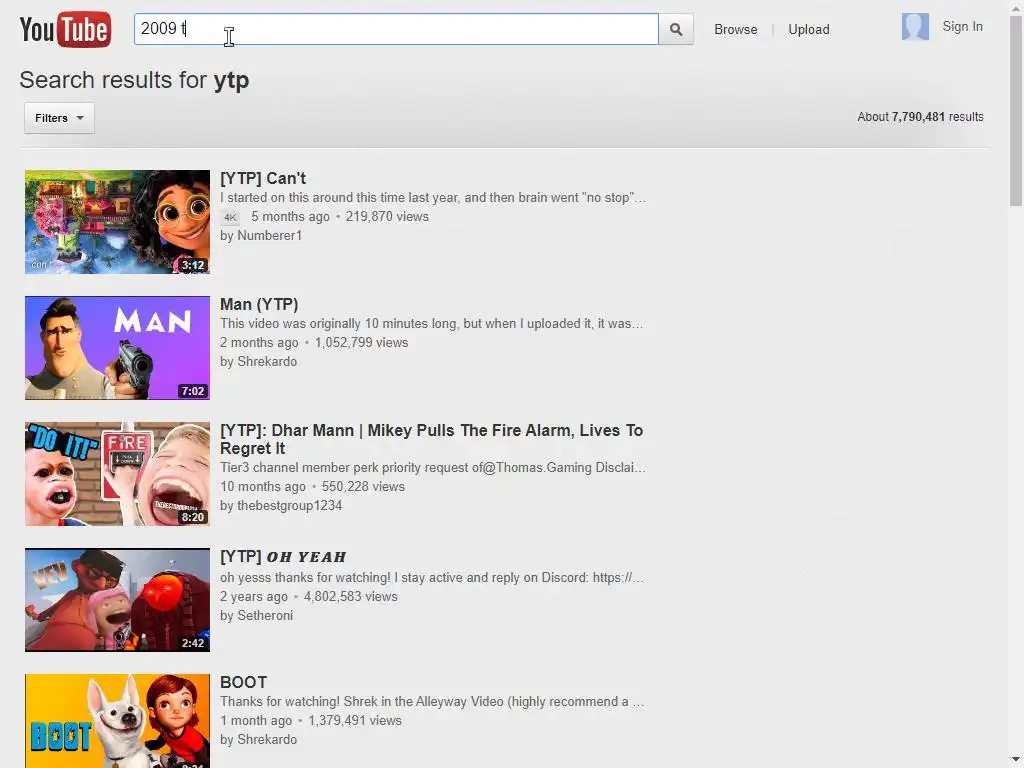Viewport: 1024px width, 768px height.
Task: Click '10 months ago' upload date
Action: click(x=263, y=487)
